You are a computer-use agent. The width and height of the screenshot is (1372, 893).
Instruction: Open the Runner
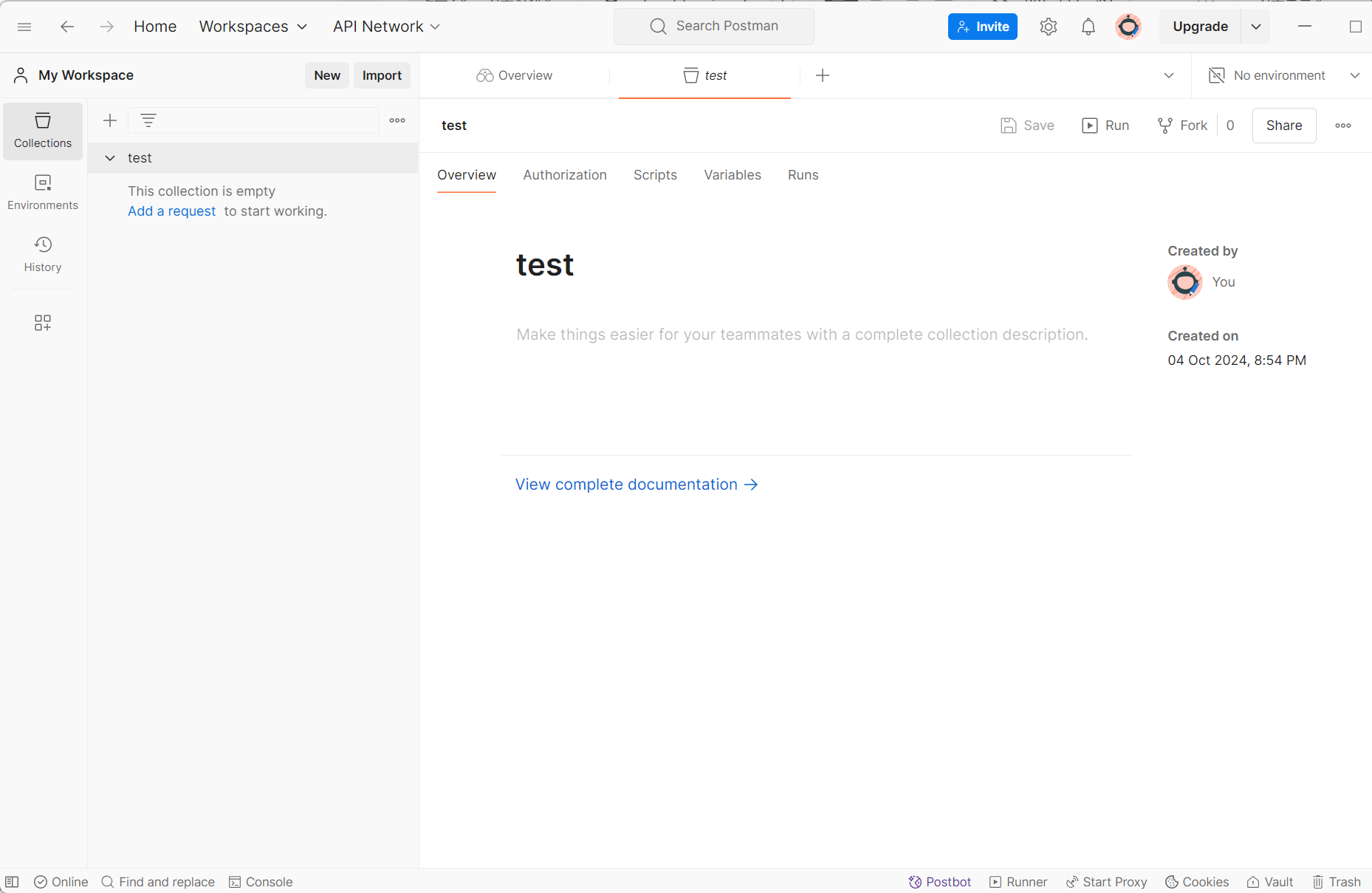click(1018, 882)
